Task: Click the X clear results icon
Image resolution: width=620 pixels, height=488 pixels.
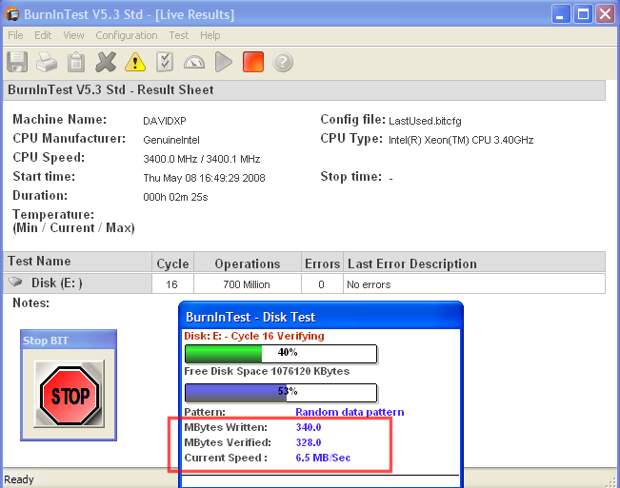Action: (x=106, y=62)
